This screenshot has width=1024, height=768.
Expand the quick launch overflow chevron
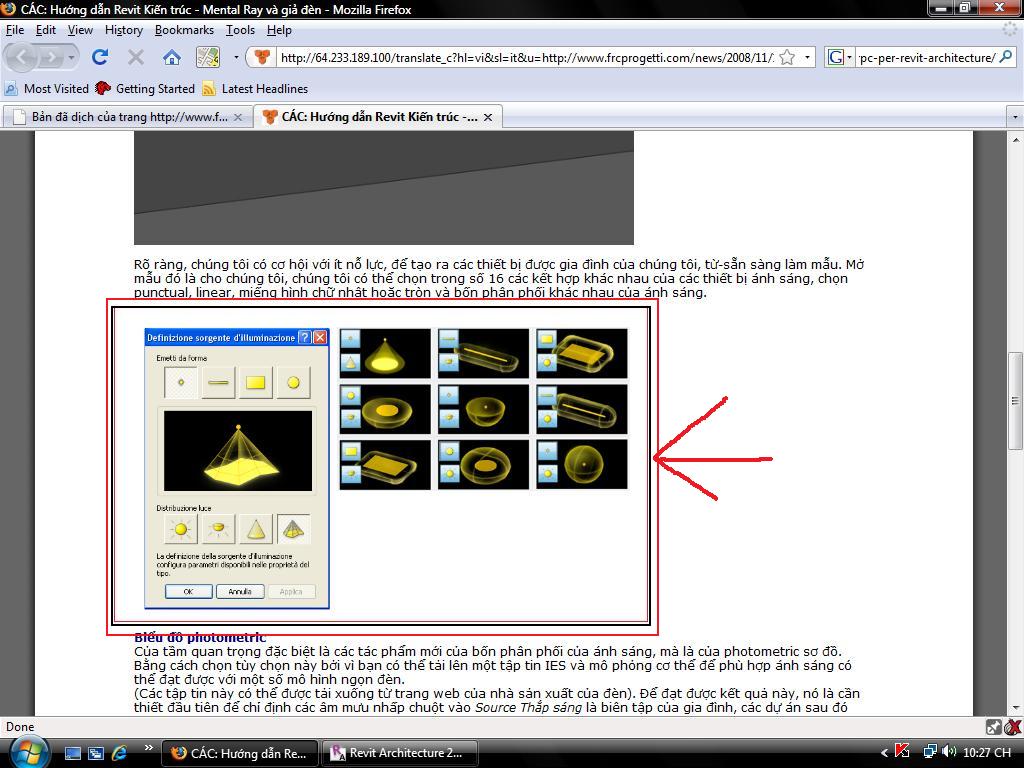pyautogui.click(x=148, y=748)
